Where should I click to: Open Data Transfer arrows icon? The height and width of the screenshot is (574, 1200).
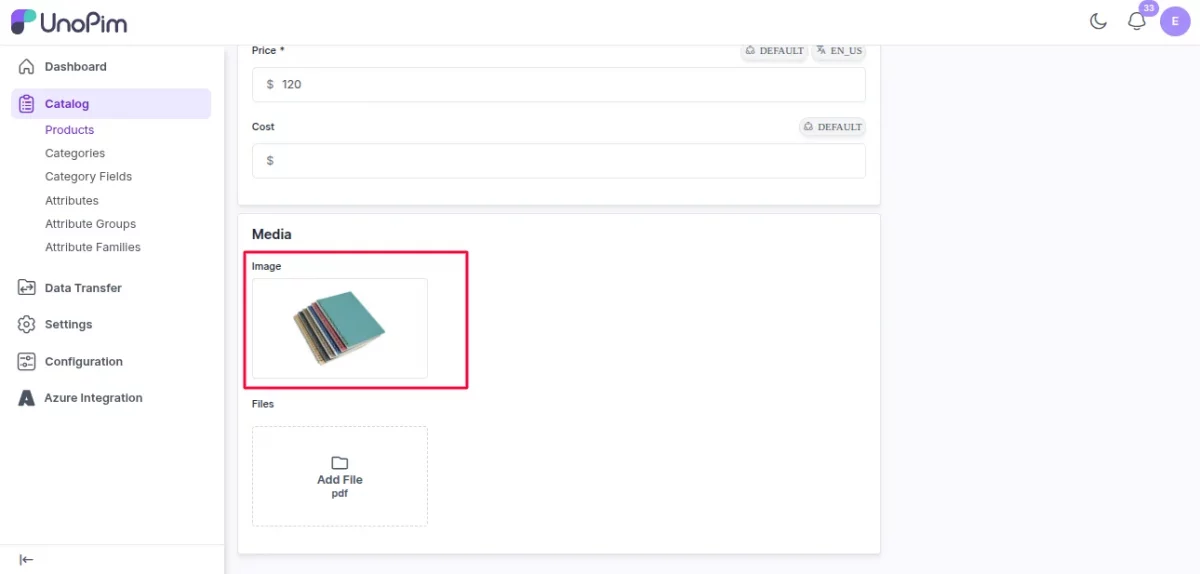(x=27, y=288)
